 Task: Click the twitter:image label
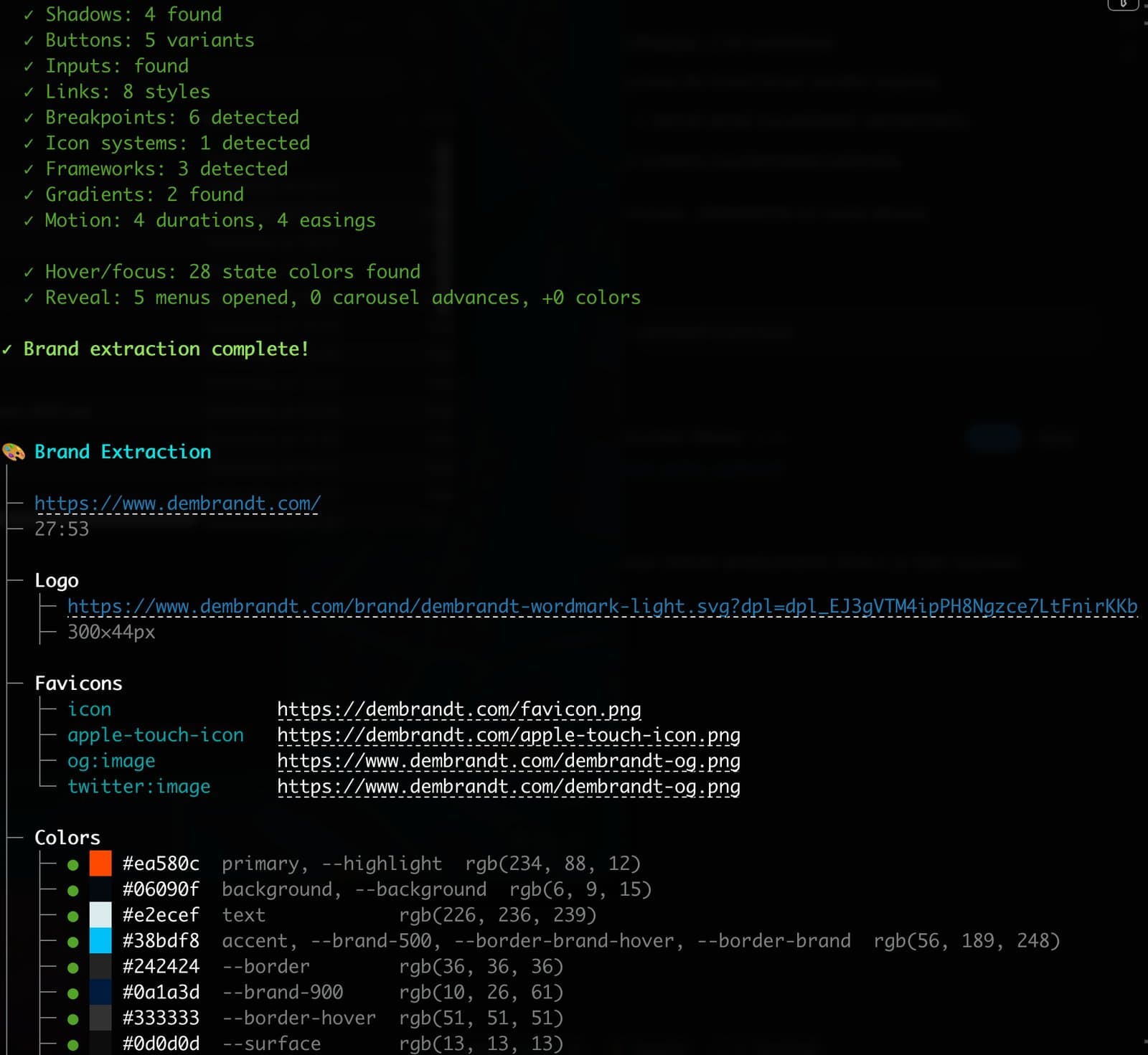point(139,787)
